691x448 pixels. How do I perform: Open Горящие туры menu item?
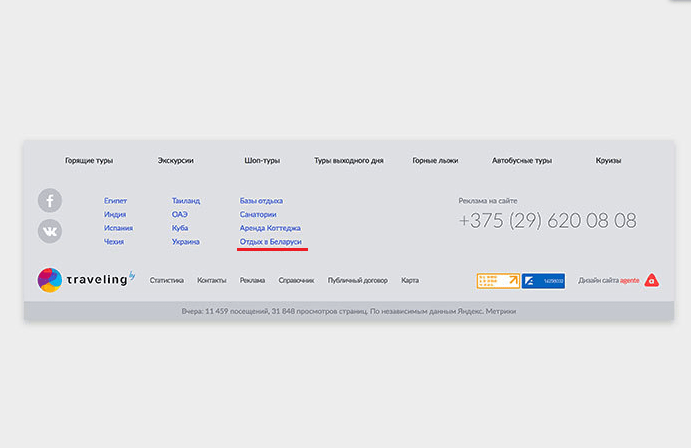(89, 161)
